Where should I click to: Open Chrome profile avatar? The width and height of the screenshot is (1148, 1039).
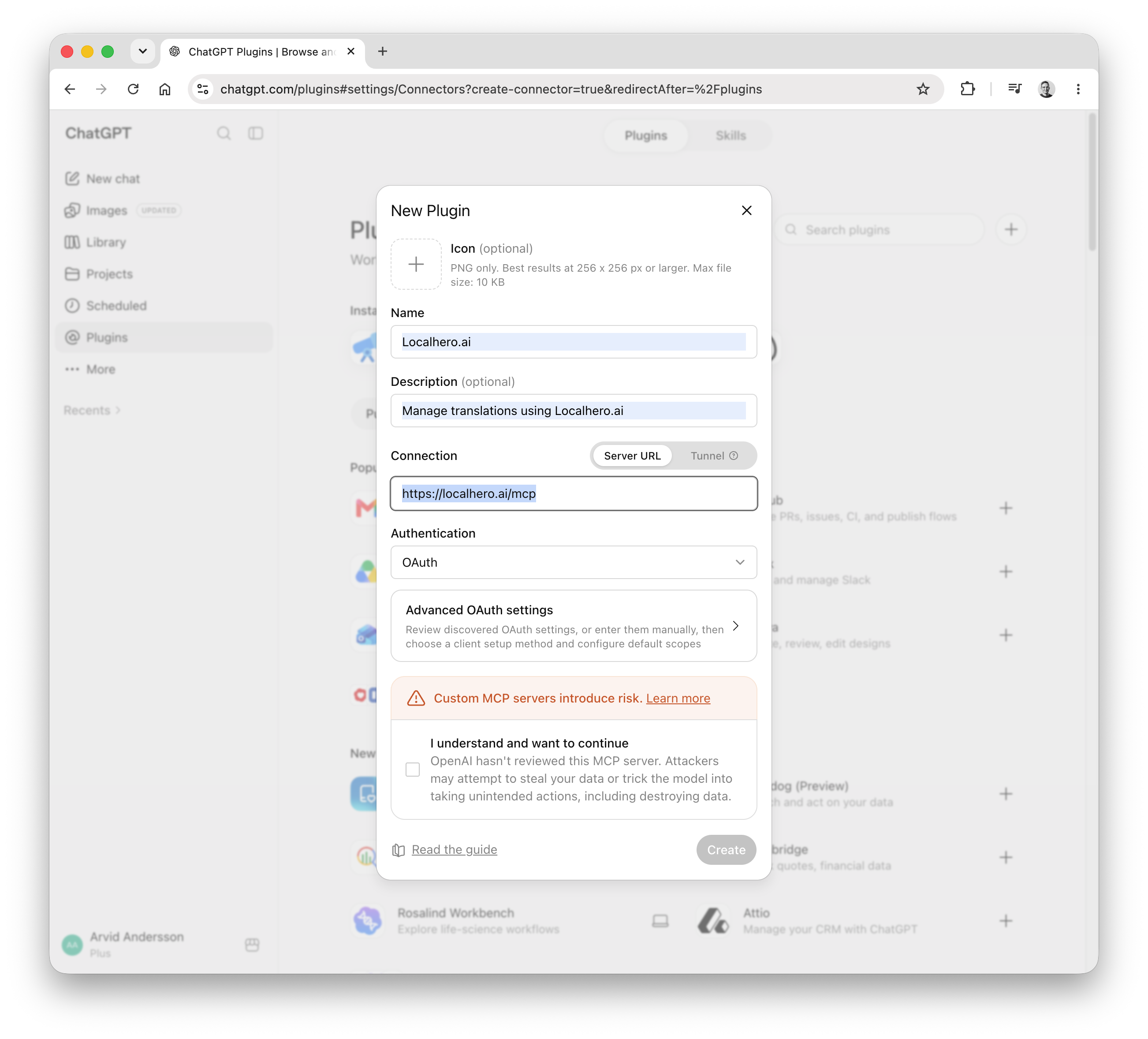click(x=1046, y=89)
